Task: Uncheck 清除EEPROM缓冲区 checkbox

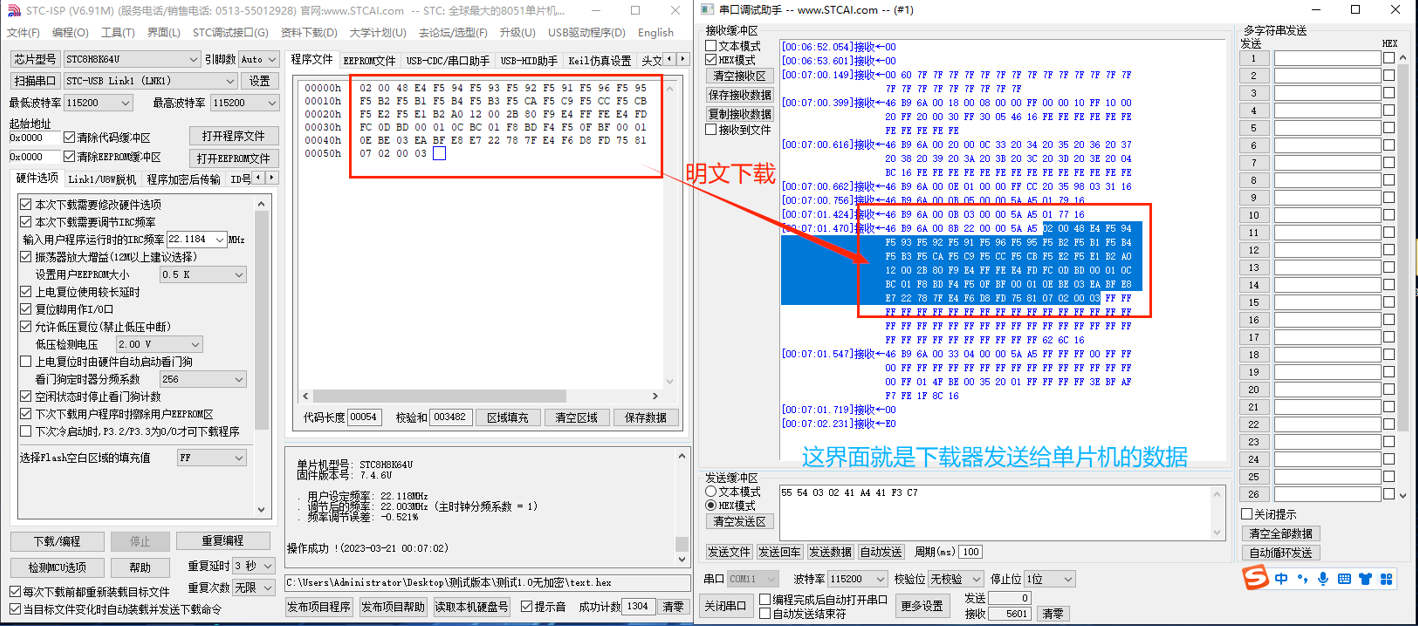Action: (69, 157)
